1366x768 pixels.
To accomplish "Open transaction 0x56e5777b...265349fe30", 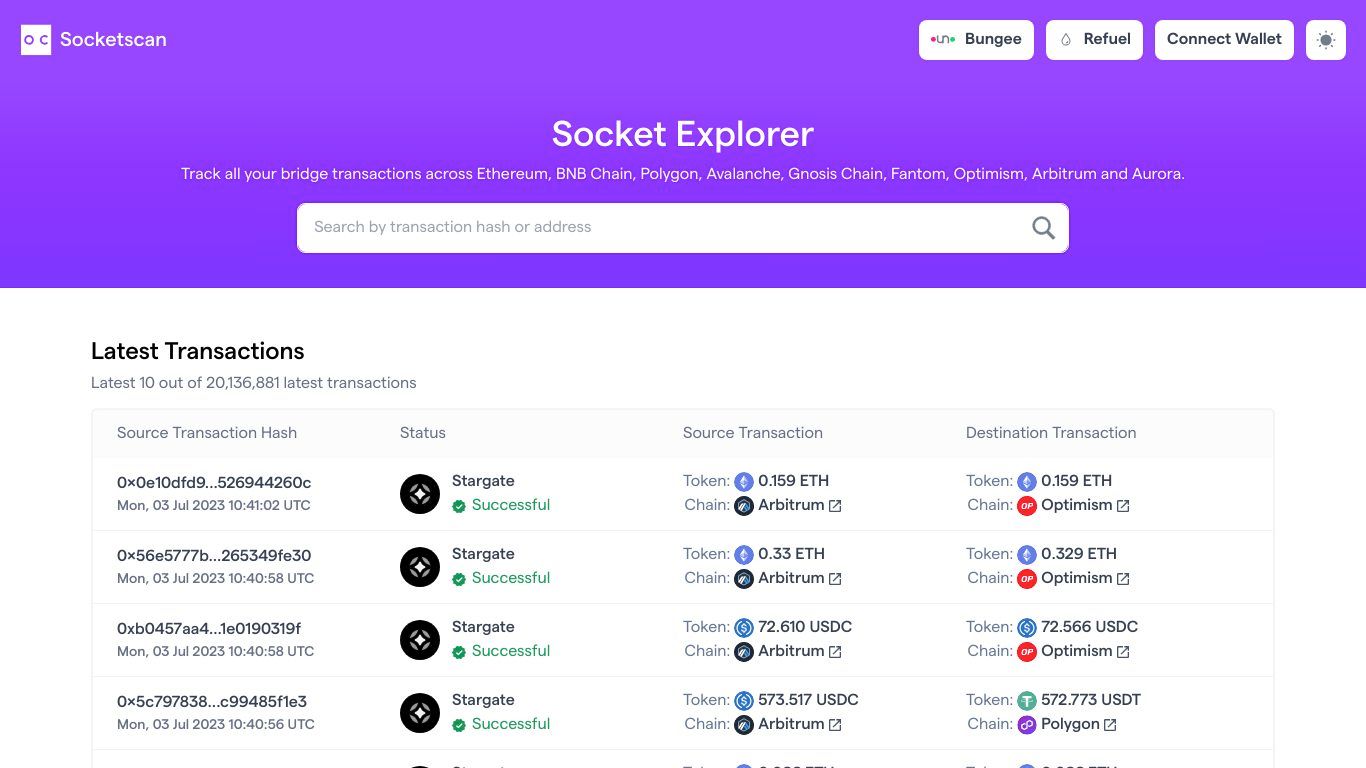I will coord(214,555).
